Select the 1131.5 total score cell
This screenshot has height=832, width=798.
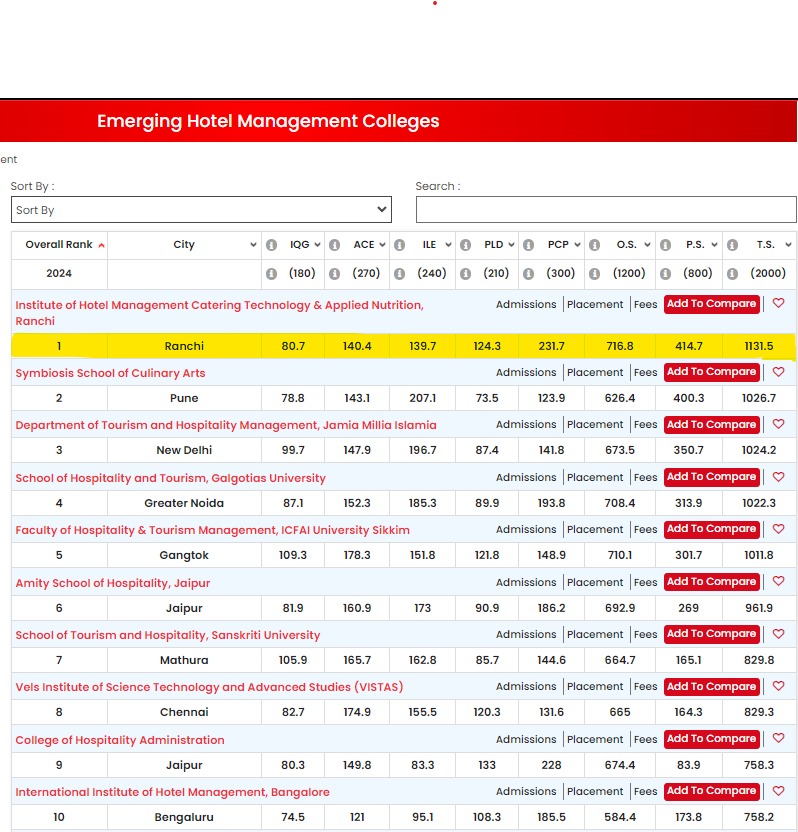tap(759, 346)
